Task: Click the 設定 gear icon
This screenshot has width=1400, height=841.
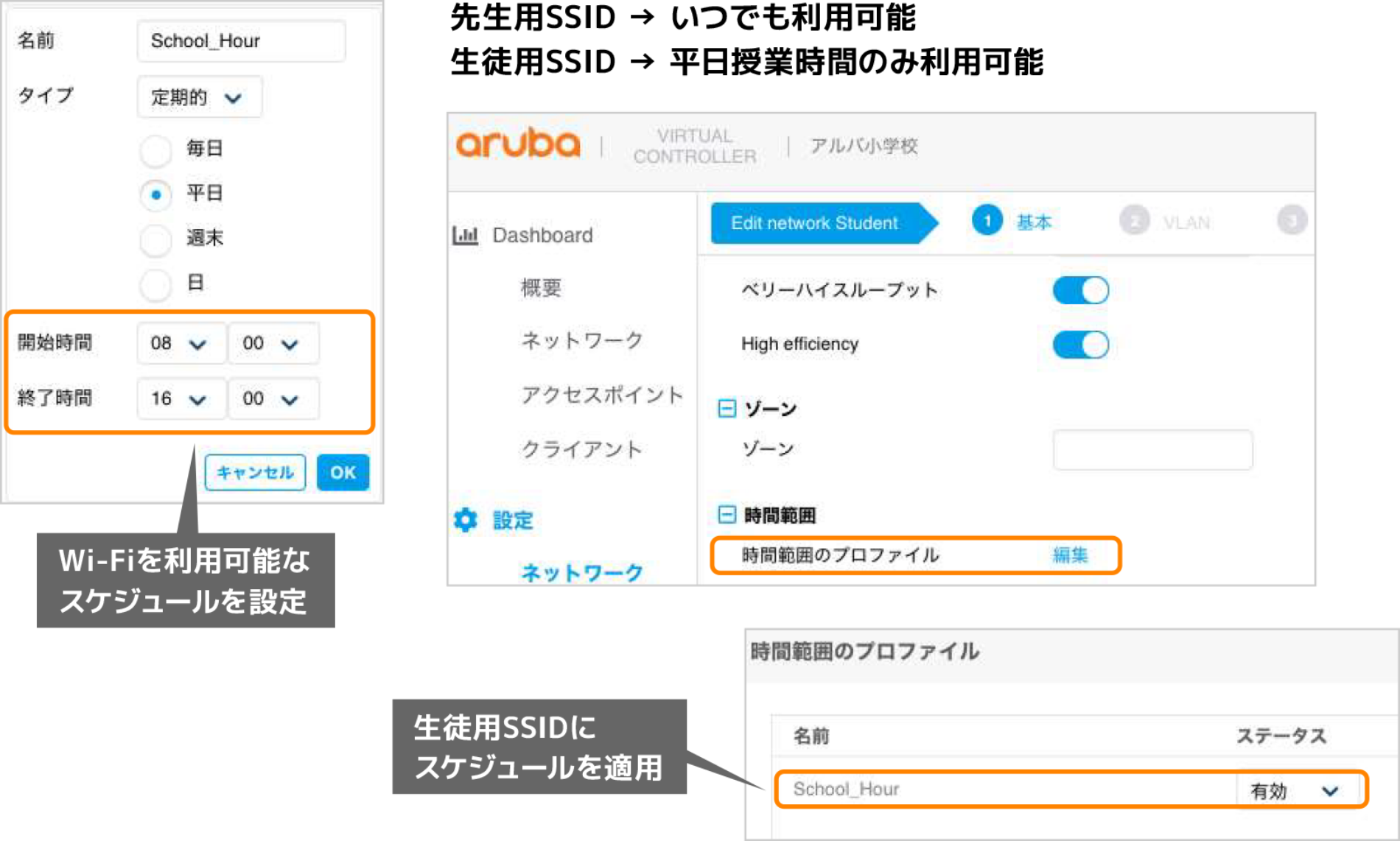Action: (x=466, y=518)
